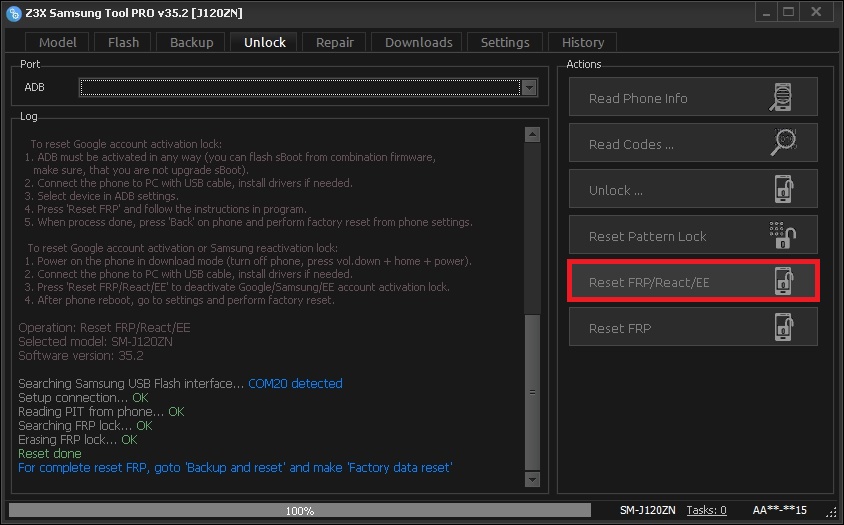Click the 'Reading PIT from phone... OK' line

point(101,411)
